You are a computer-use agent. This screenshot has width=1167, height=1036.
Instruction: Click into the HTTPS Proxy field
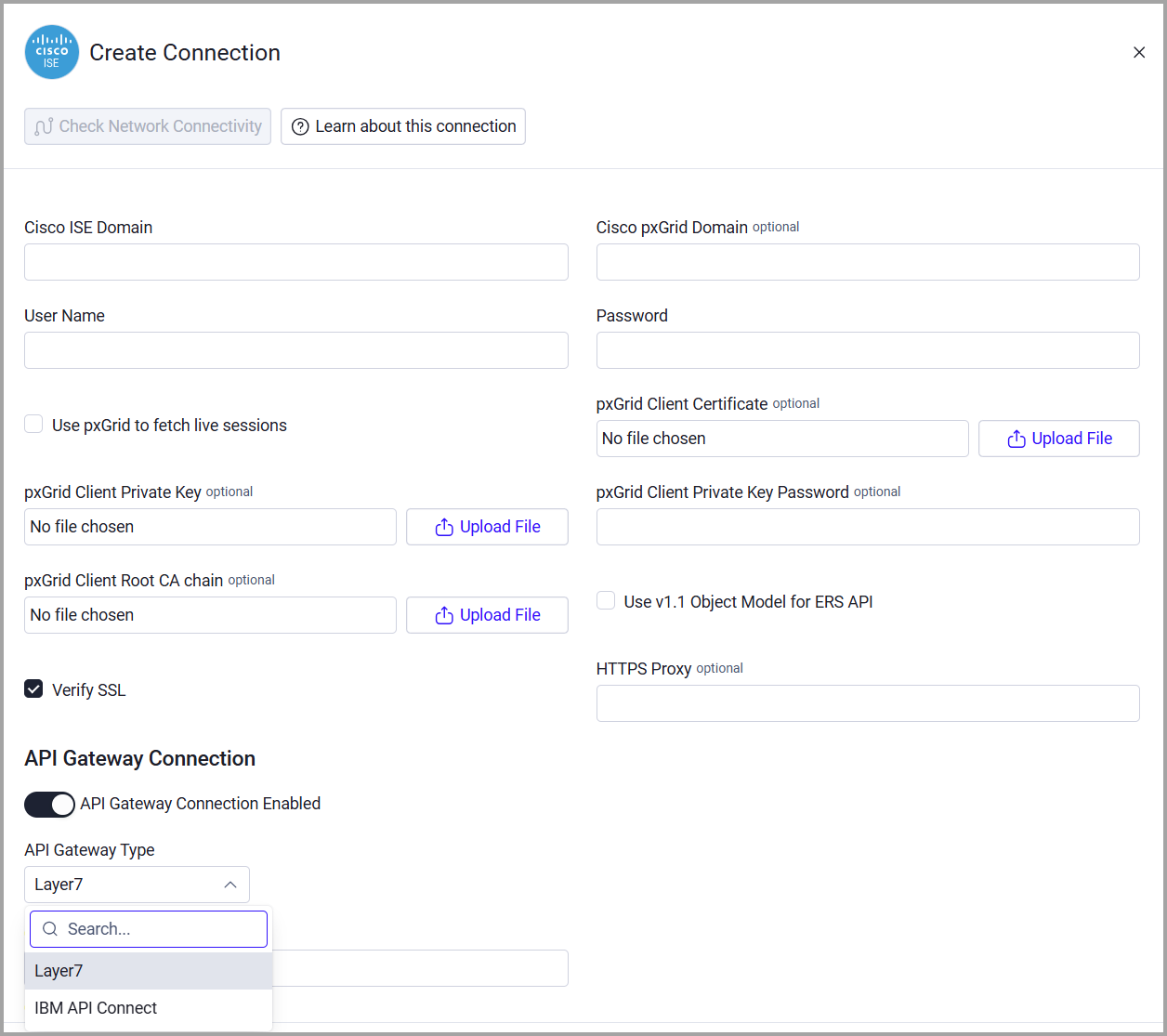(868, 703)
